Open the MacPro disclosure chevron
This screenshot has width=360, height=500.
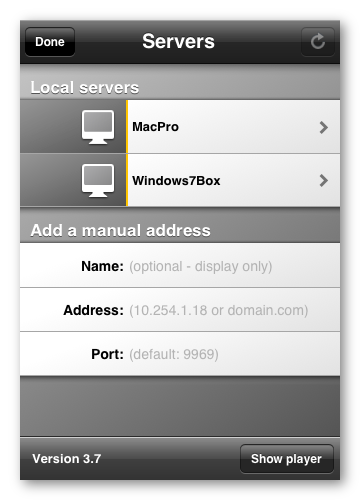pos(323,127)
